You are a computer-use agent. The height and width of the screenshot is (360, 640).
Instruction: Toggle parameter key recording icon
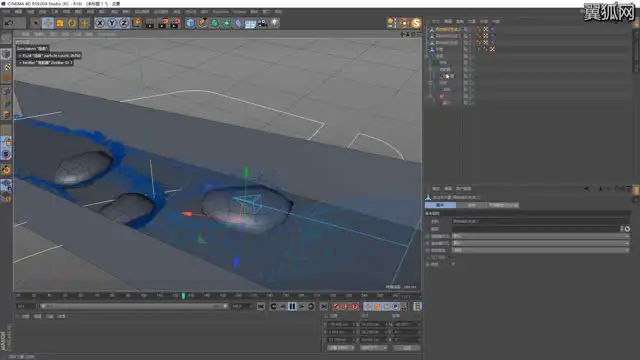[x=396, y=306]
